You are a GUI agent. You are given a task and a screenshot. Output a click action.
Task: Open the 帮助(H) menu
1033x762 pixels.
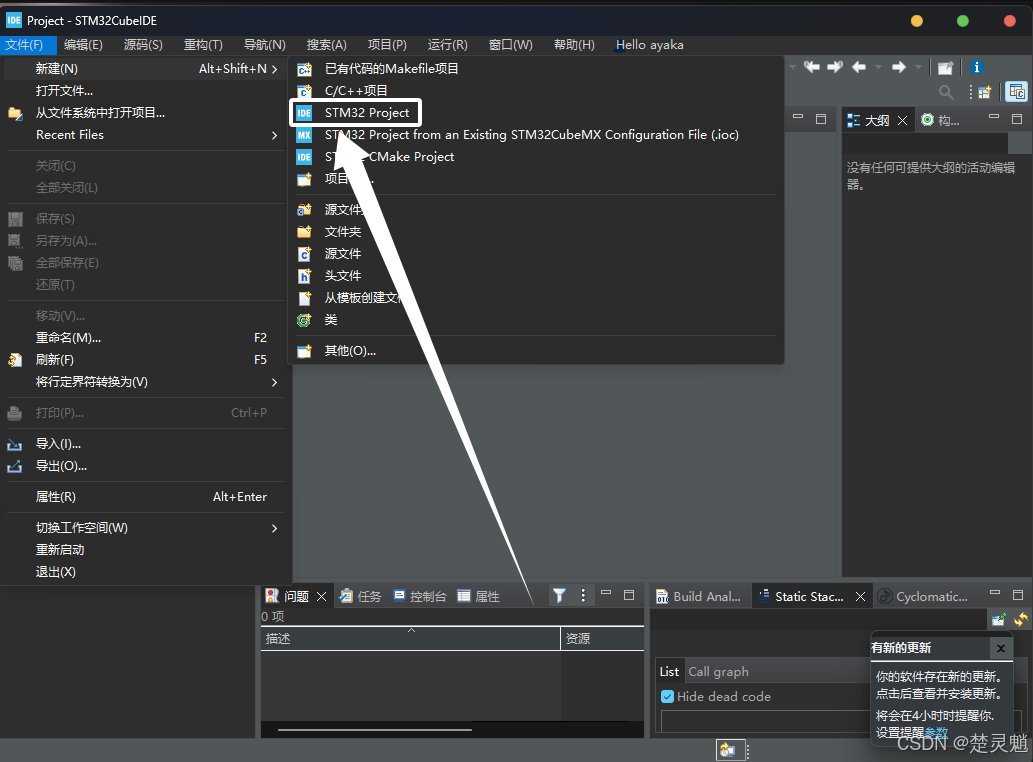pyautogui.click(x=574, y=45)
